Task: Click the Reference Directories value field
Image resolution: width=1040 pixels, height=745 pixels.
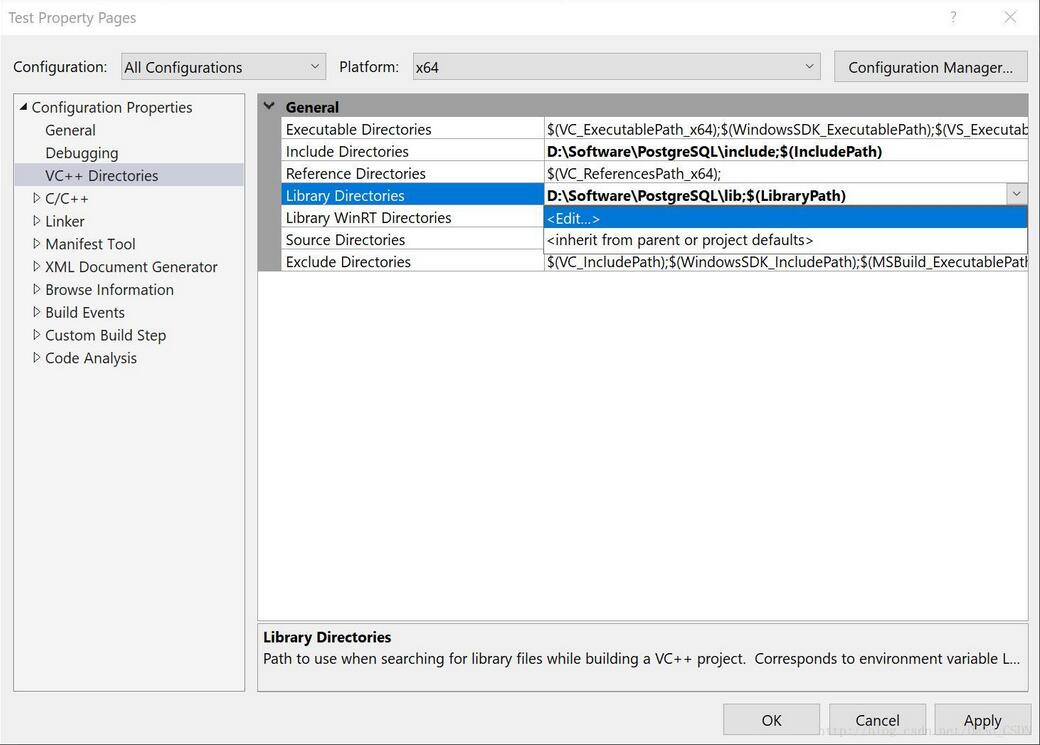Action: 786,173
